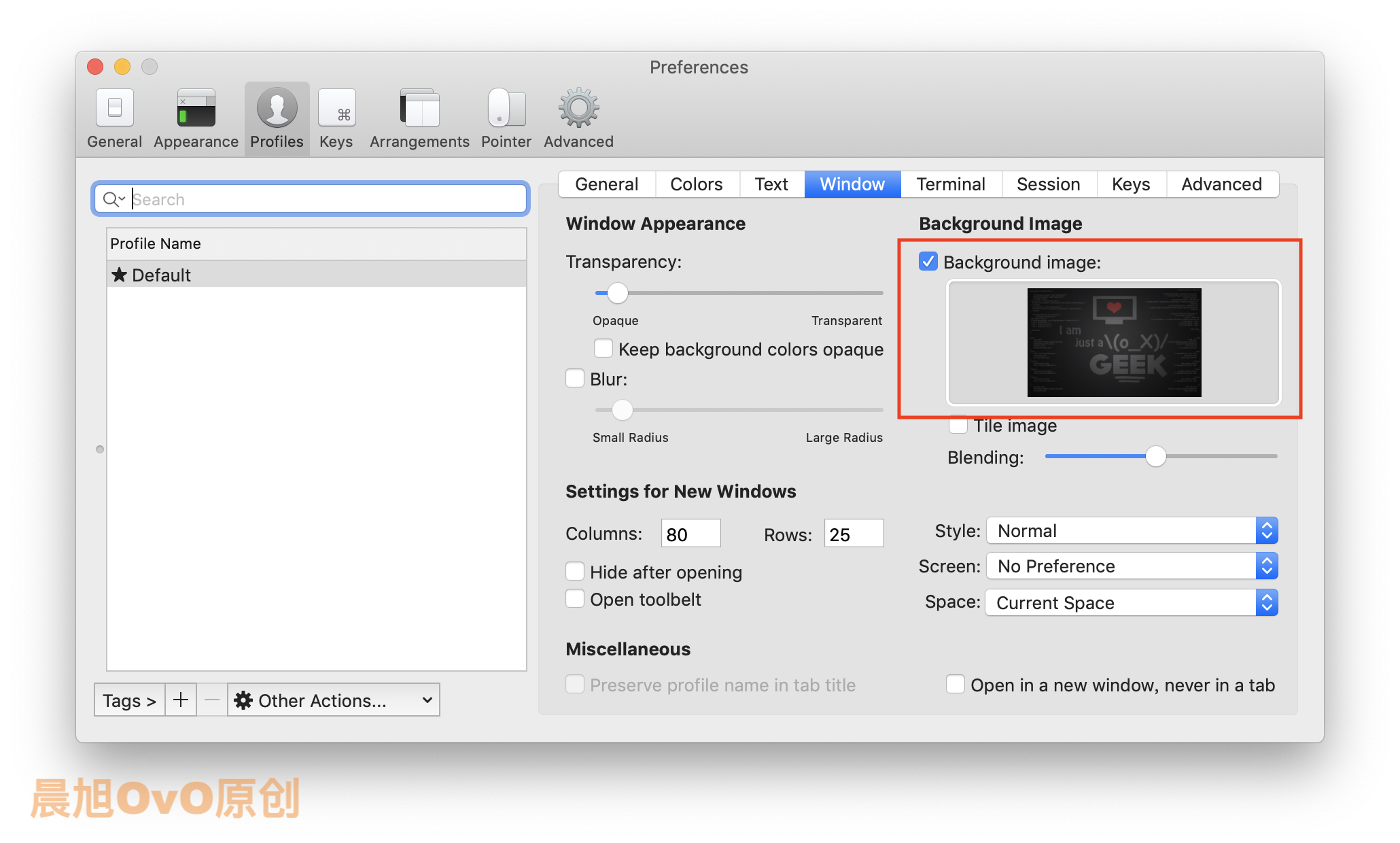Click the search magnifier icon
Viewport: 1400px width, 843px height.
tap(111, 199)
